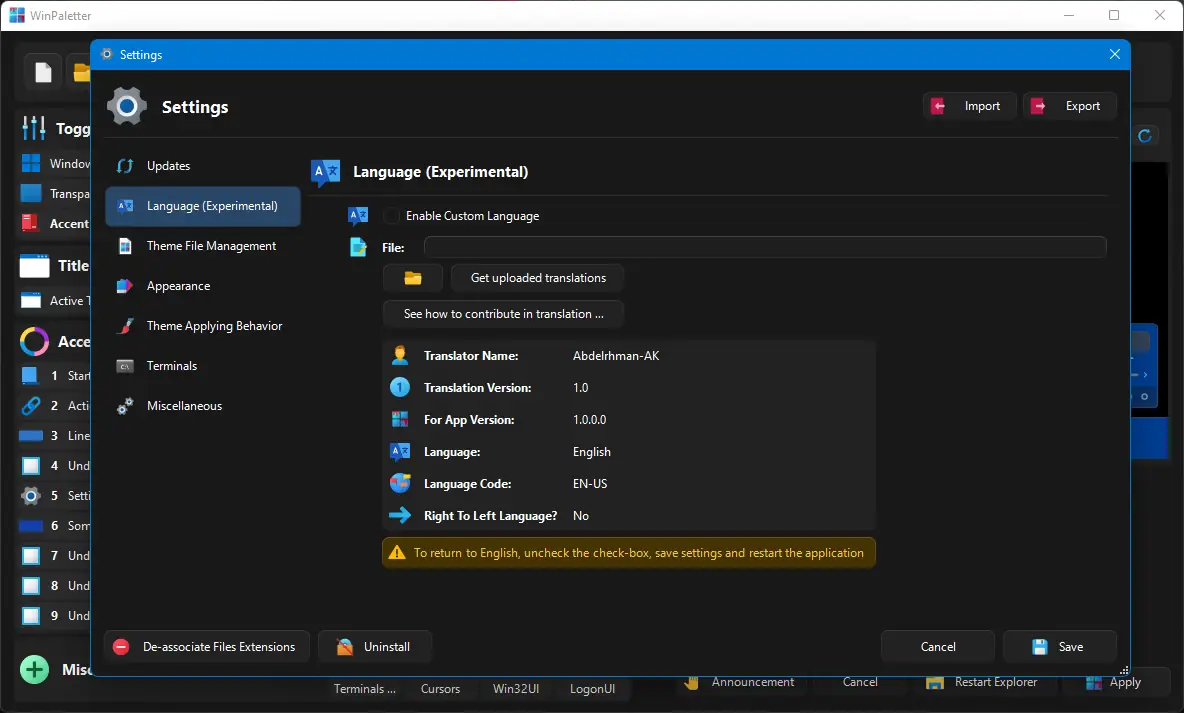Switch to Terminals settings

click(202, 366)
